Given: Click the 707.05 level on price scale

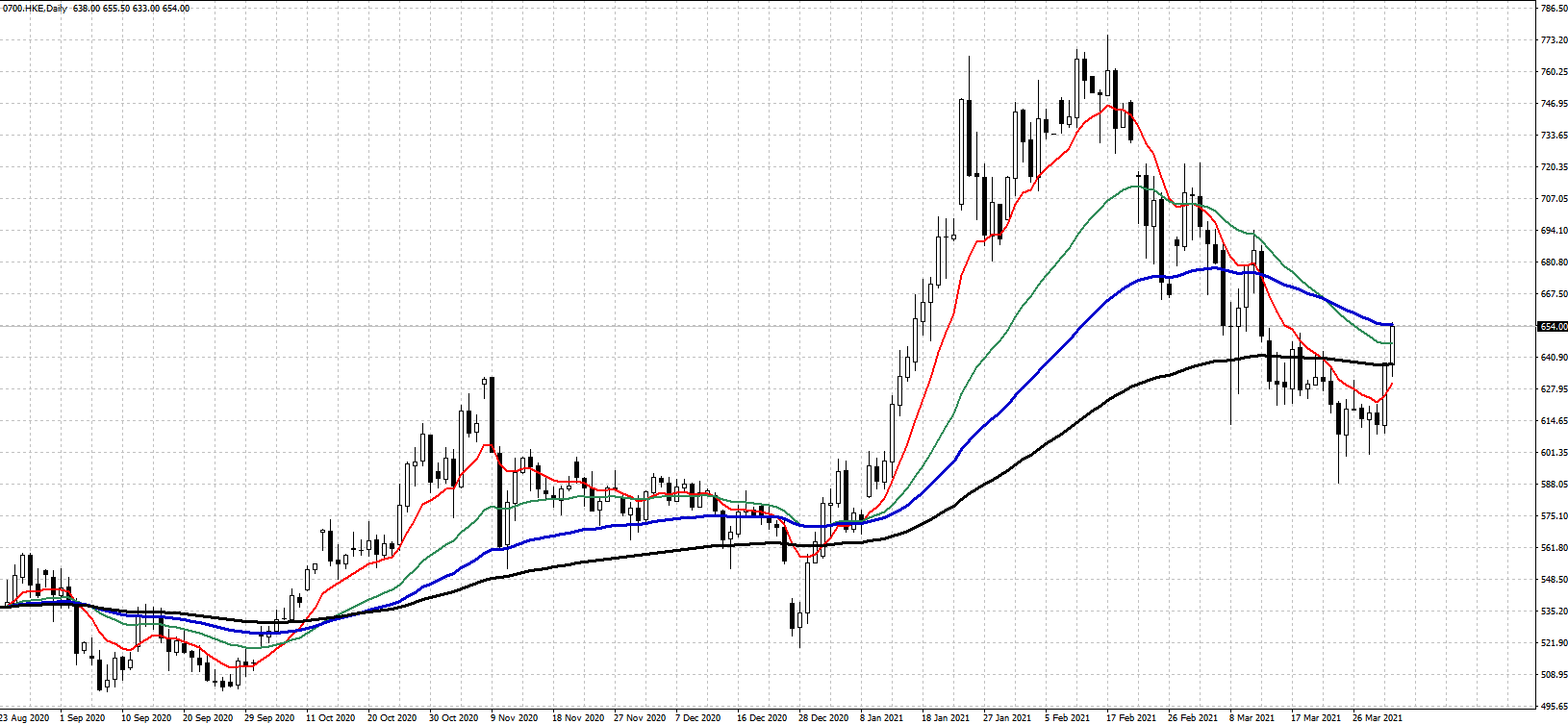Looking at the screenshot, I should [1554, 199].
